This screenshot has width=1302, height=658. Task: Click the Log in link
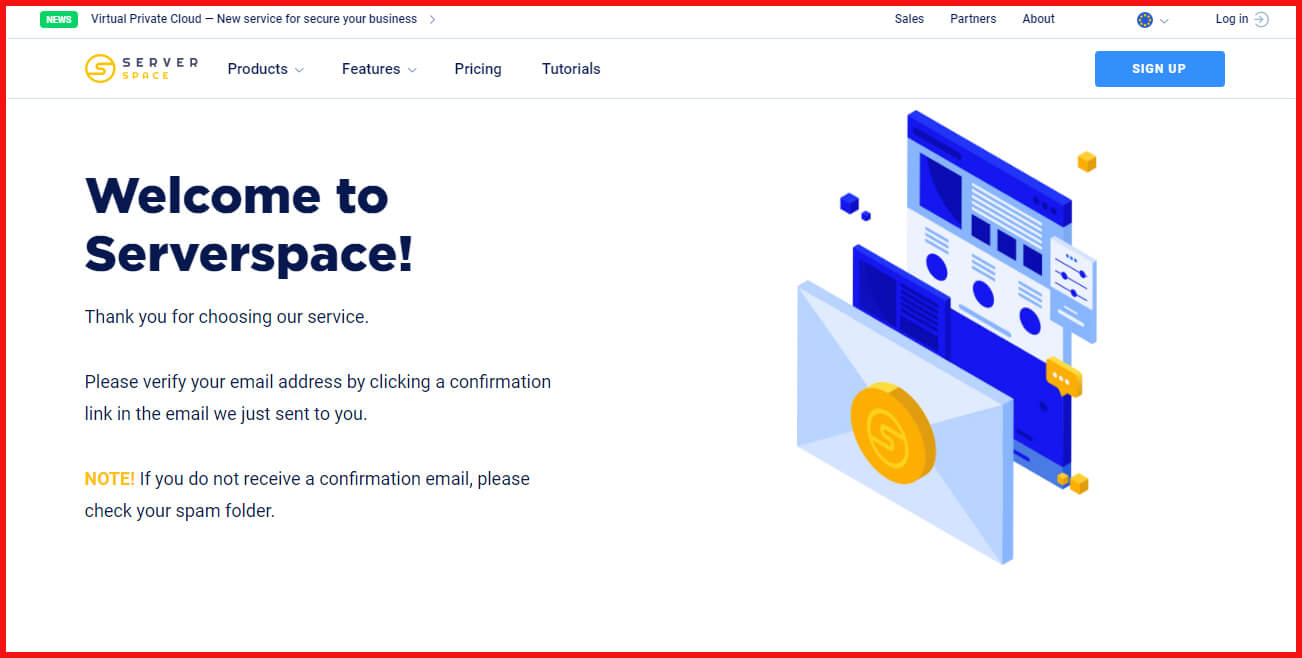pyautogui.click(x=1232, y=19)
